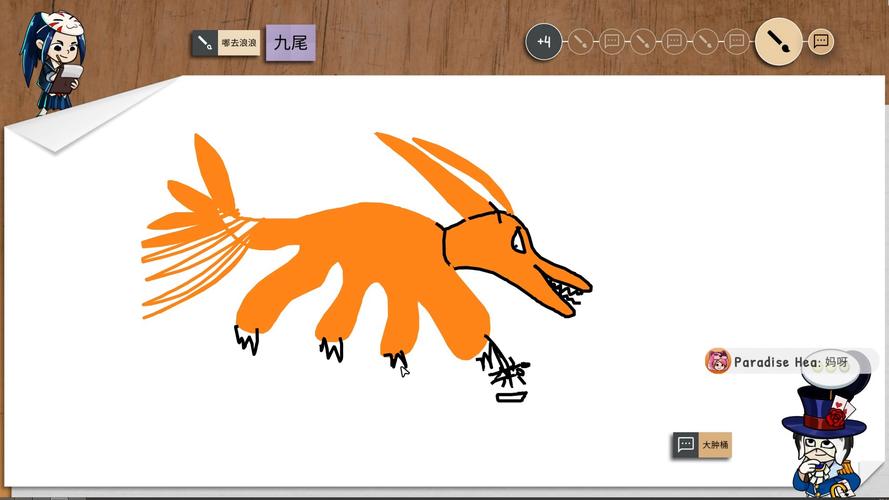Click the purple 九尾 word card
The width and height of the screenshot is (889, 500).
point(290,43)
